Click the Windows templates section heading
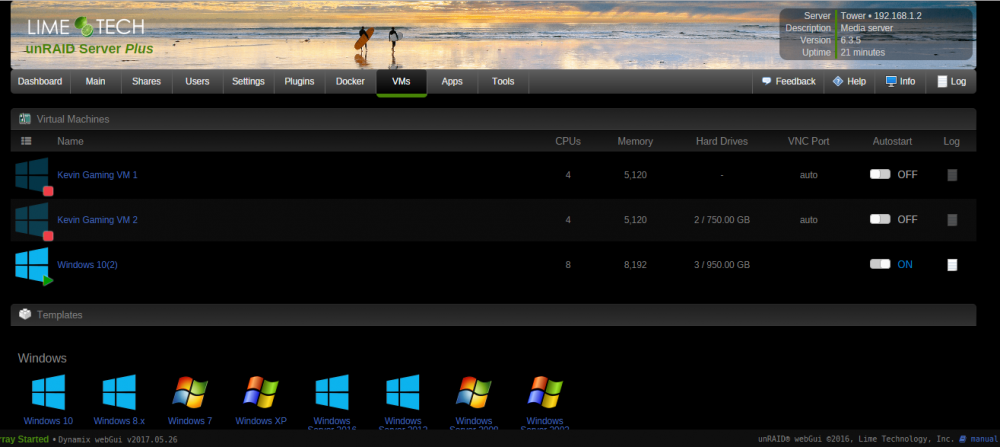The height and width of the screenshot is (447, 1000). pos(42,358)
